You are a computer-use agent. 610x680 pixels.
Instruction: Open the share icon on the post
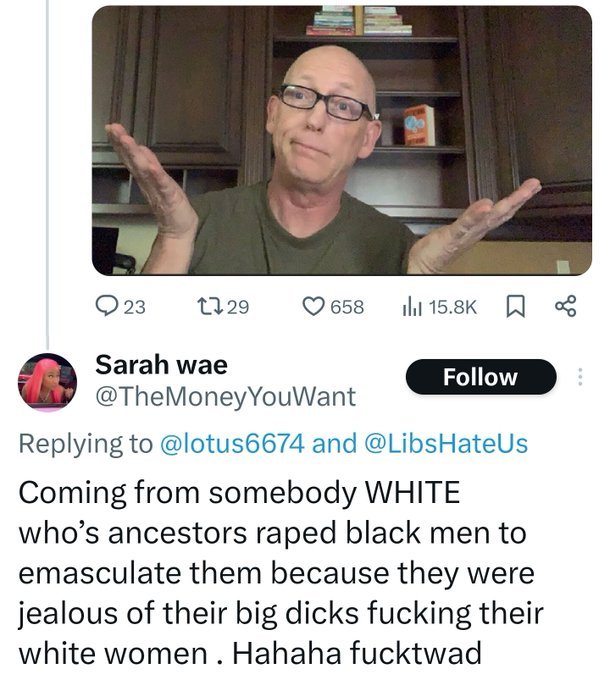point(566,306)
